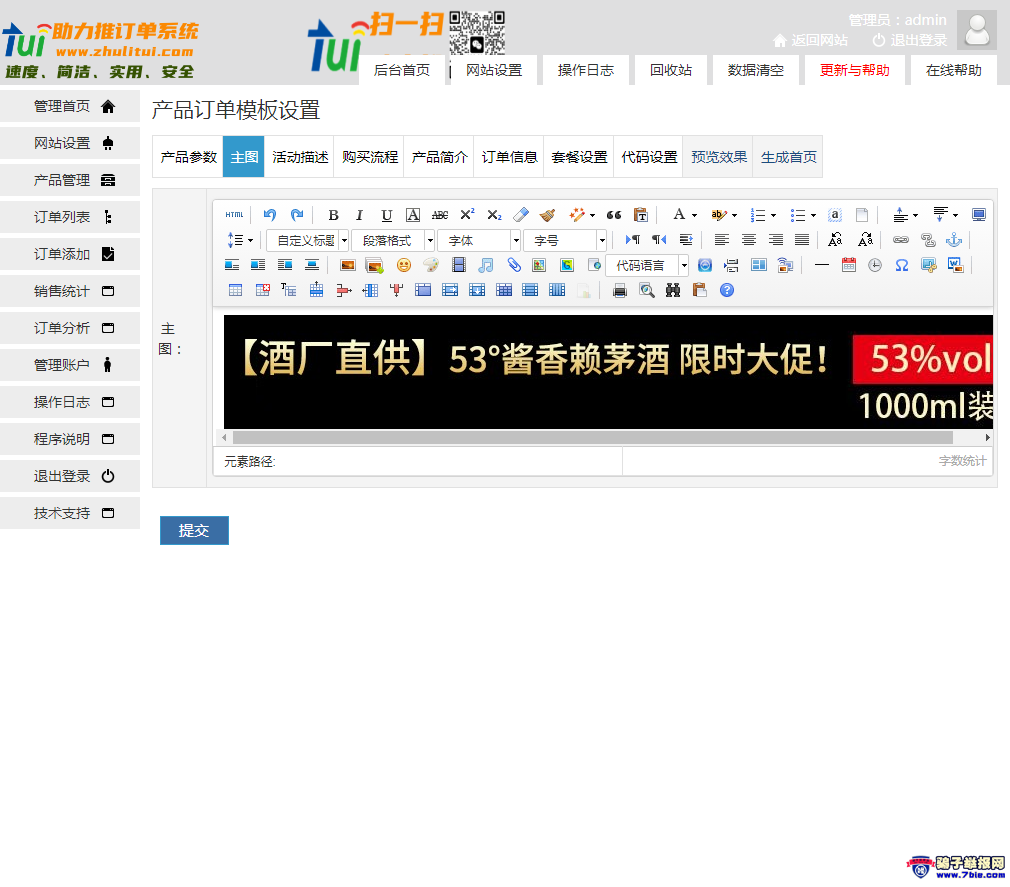Viewport: 1010px width, 887px height.
Task: Switch to 购买流程 tab
Action: click(370, 157)
